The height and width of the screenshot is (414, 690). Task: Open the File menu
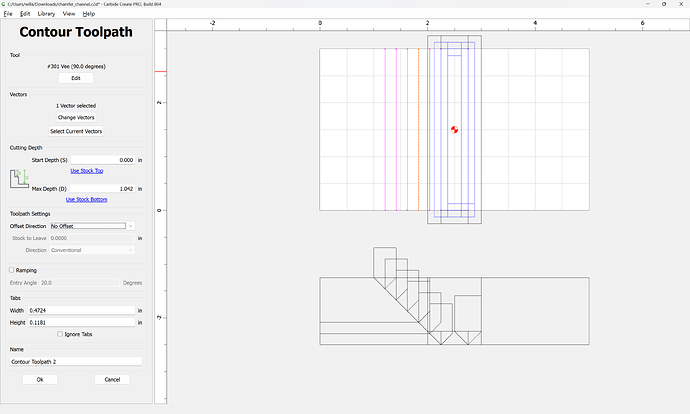pyautogui.click(x=8, y=14)
